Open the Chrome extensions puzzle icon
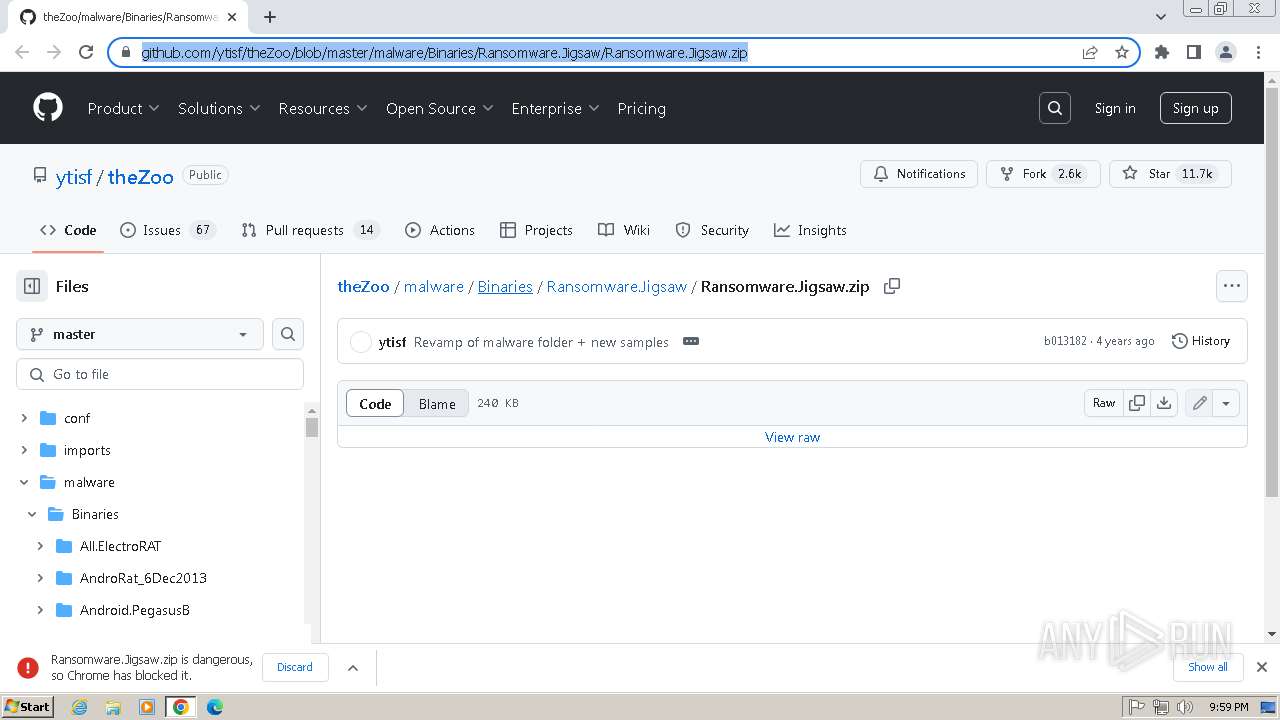 coord(1162,52)
